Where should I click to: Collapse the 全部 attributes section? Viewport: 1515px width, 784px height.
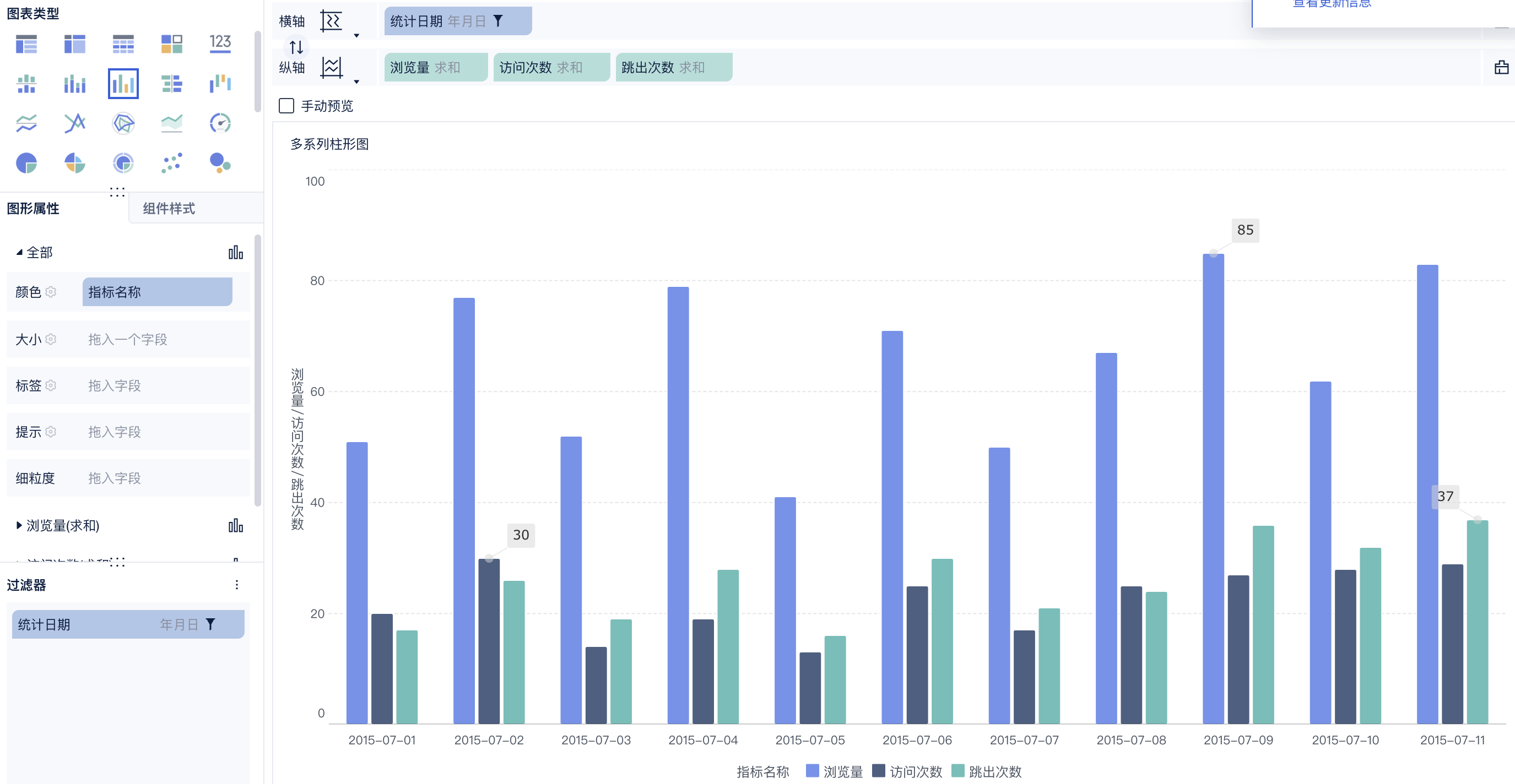pos(19,252)
